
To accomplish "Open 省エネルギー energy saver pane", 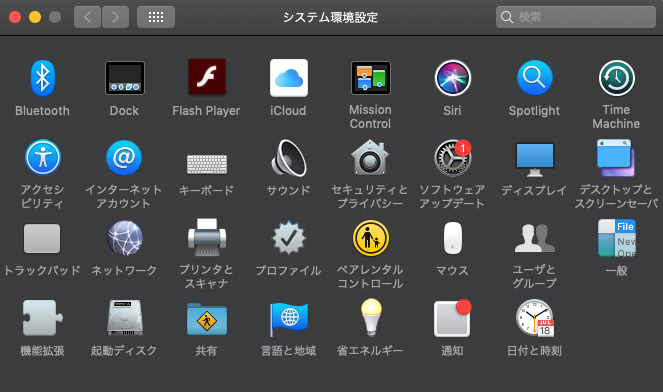I will click(371, 318).
